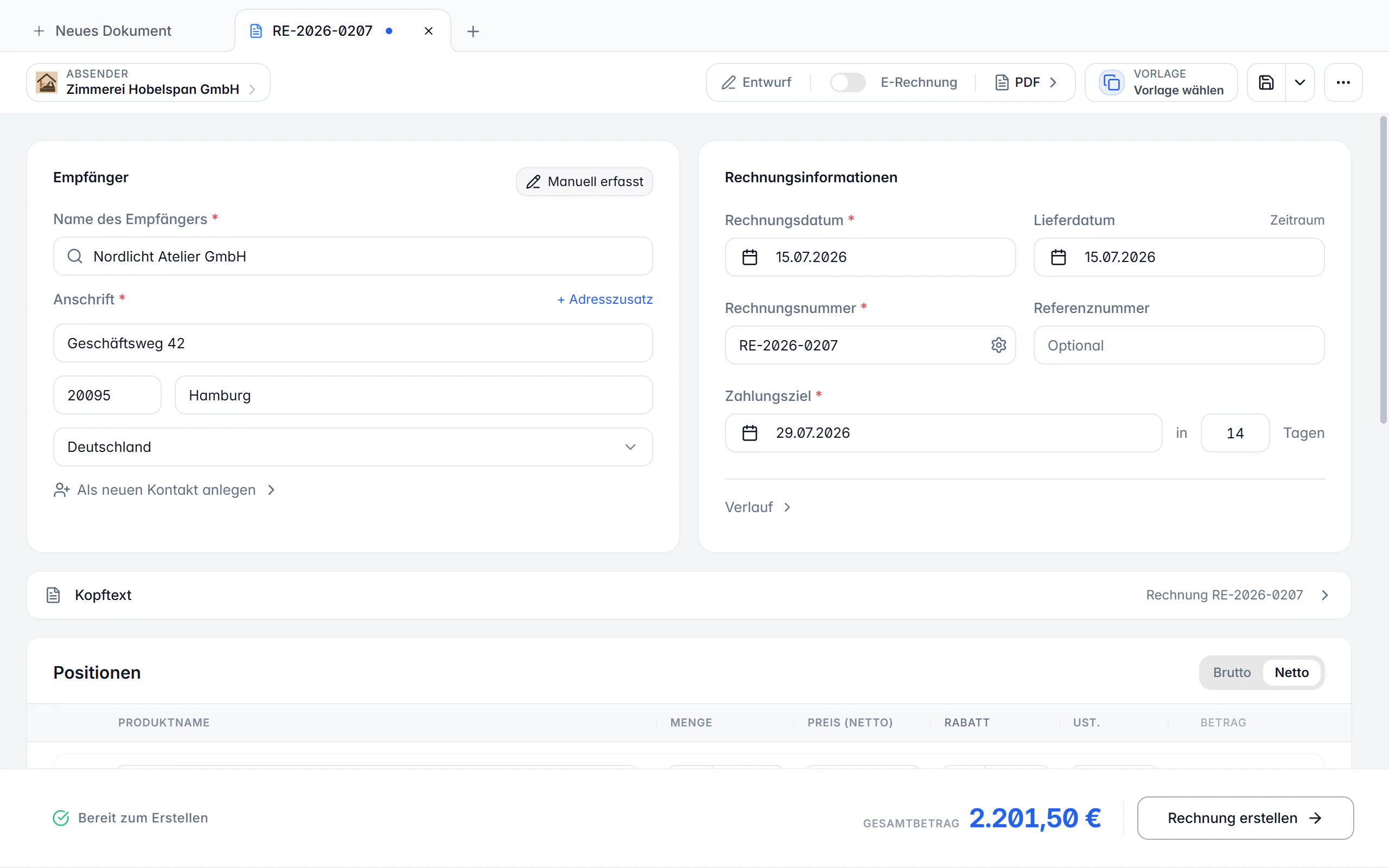Open the three-dots more options menu
This screenshot has height=868, width=1389.
pos(1343,82)
